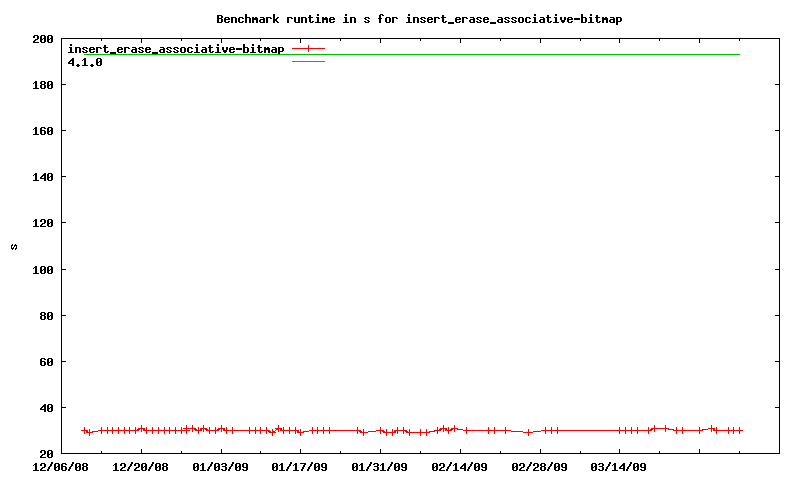Click the 01/31/09 date label
The width and height of the screenshot is (800, 480).
[x=380, y=467]
